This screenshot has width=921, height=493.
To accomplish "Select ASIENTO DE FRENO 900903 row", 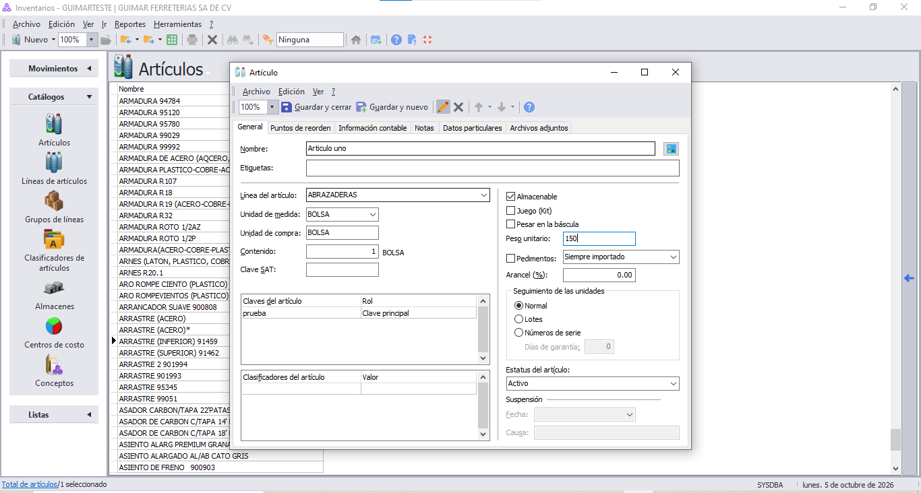I will [x=220, y=468].
